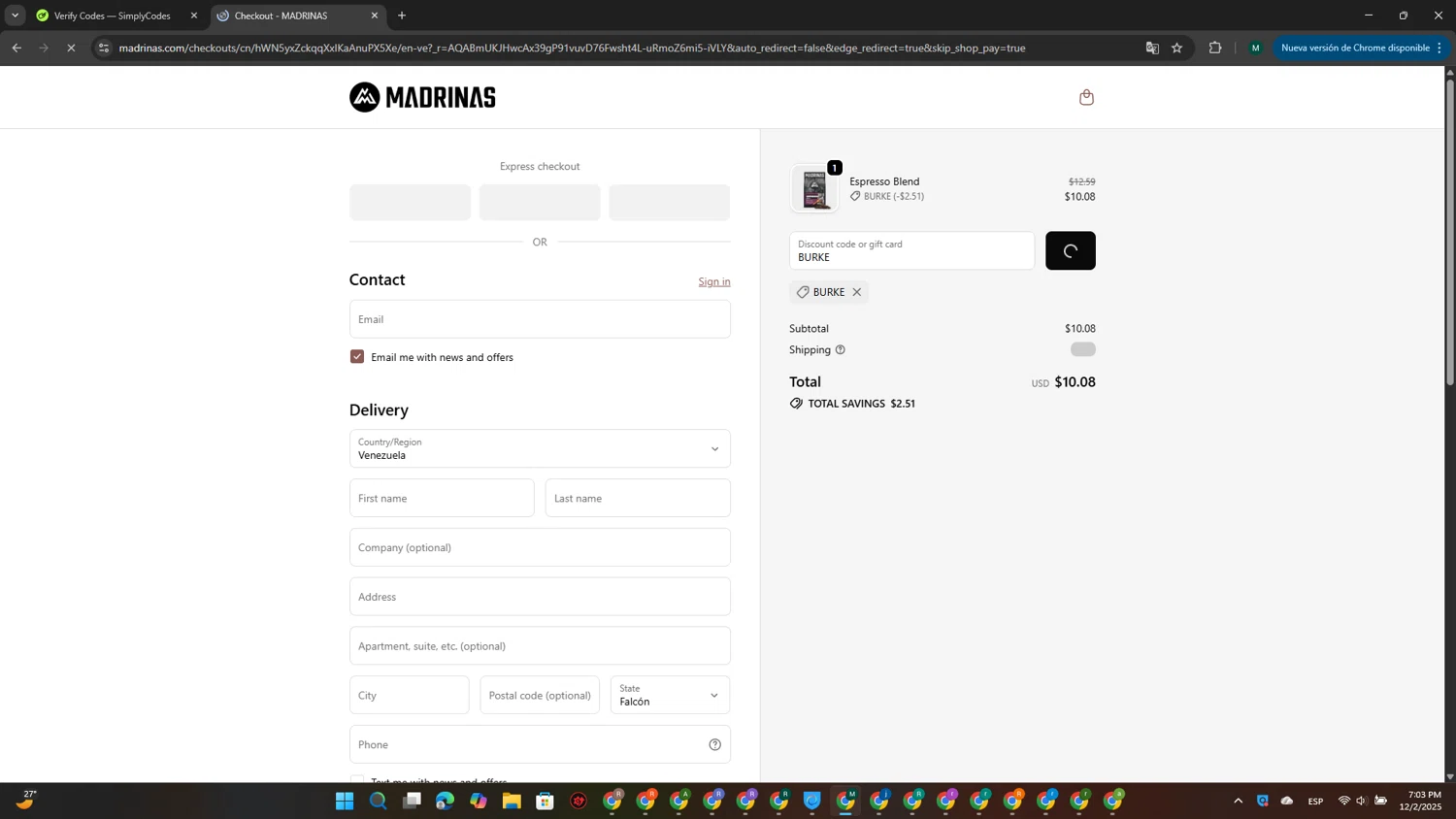The width and height of the screenshot is (1456, 819).
Task: Focus the Phone field
Action: (540, 744)
